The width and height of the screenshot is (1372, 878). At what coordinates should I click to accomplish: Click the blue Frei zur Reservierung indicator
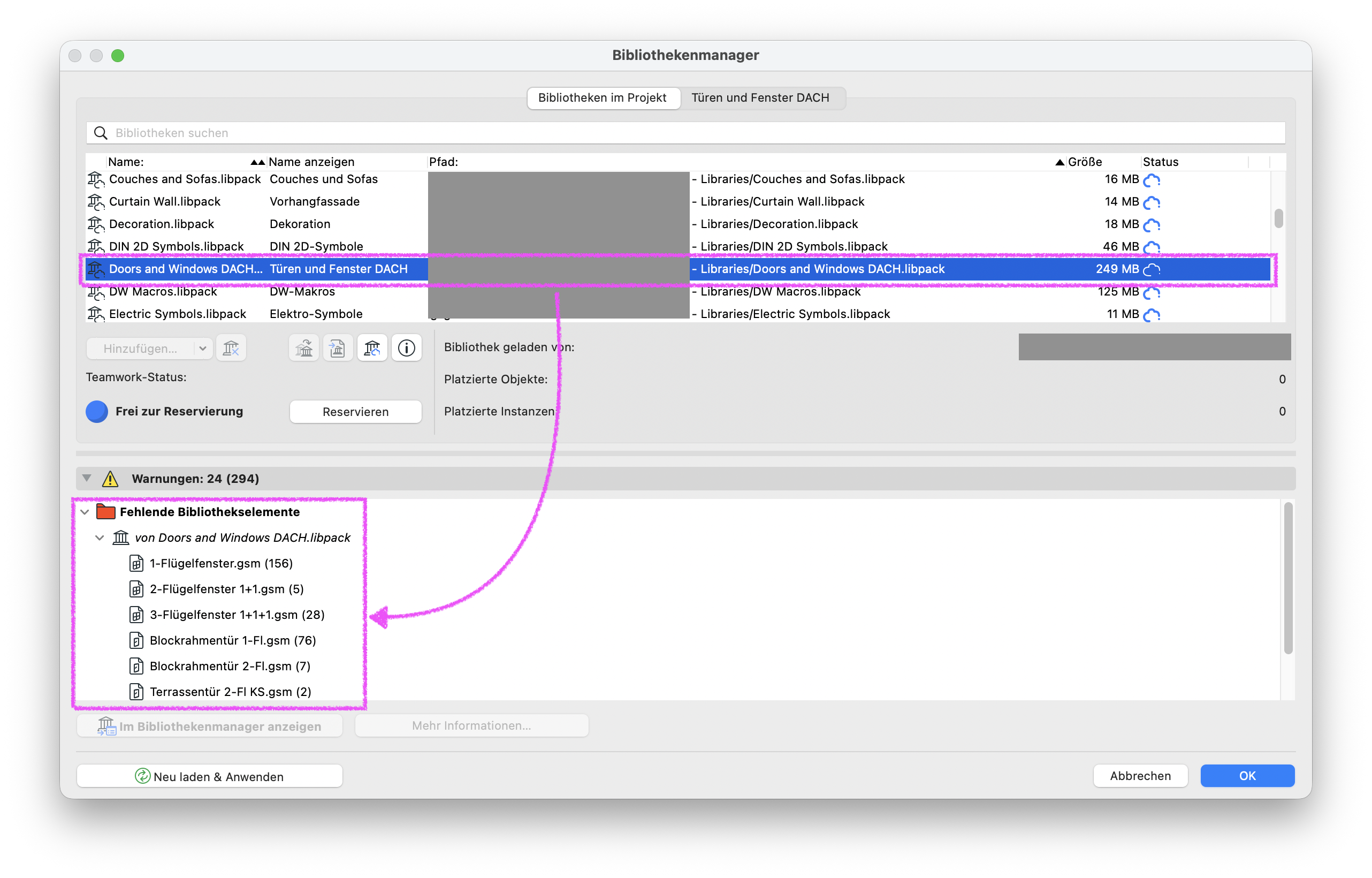click(x=97, y=411)
